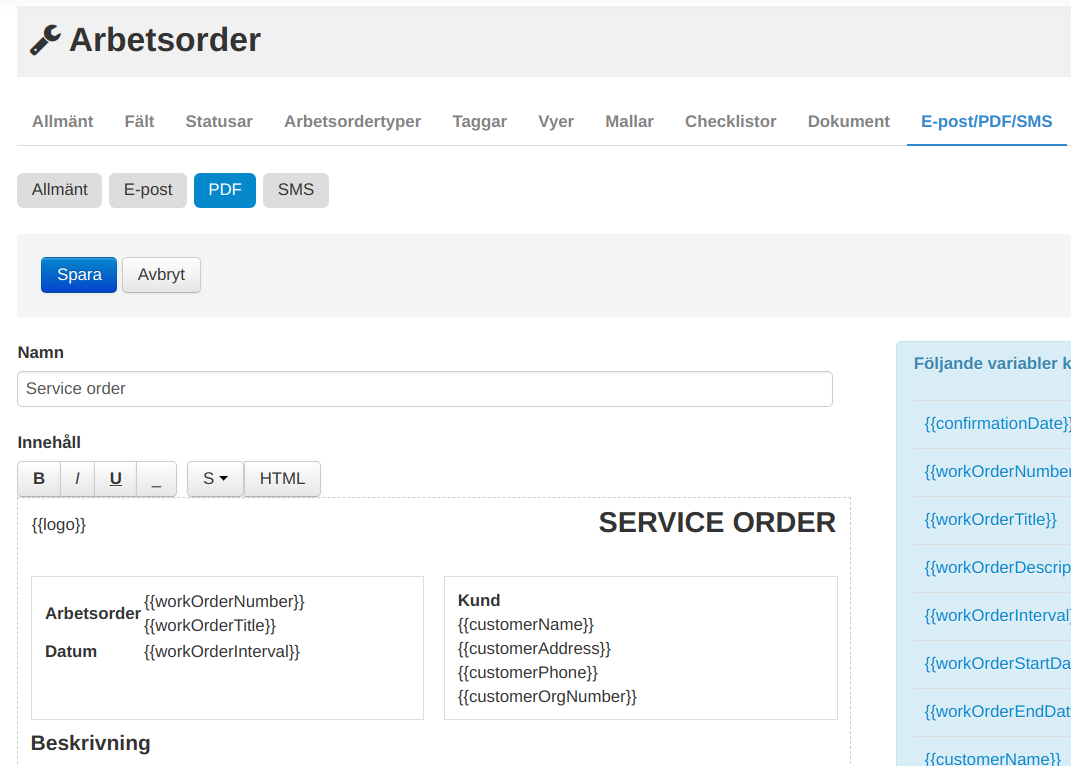1071x766 pixels.
Task: Click the SERVICE ORDER heading in editor
Action: 716,523
